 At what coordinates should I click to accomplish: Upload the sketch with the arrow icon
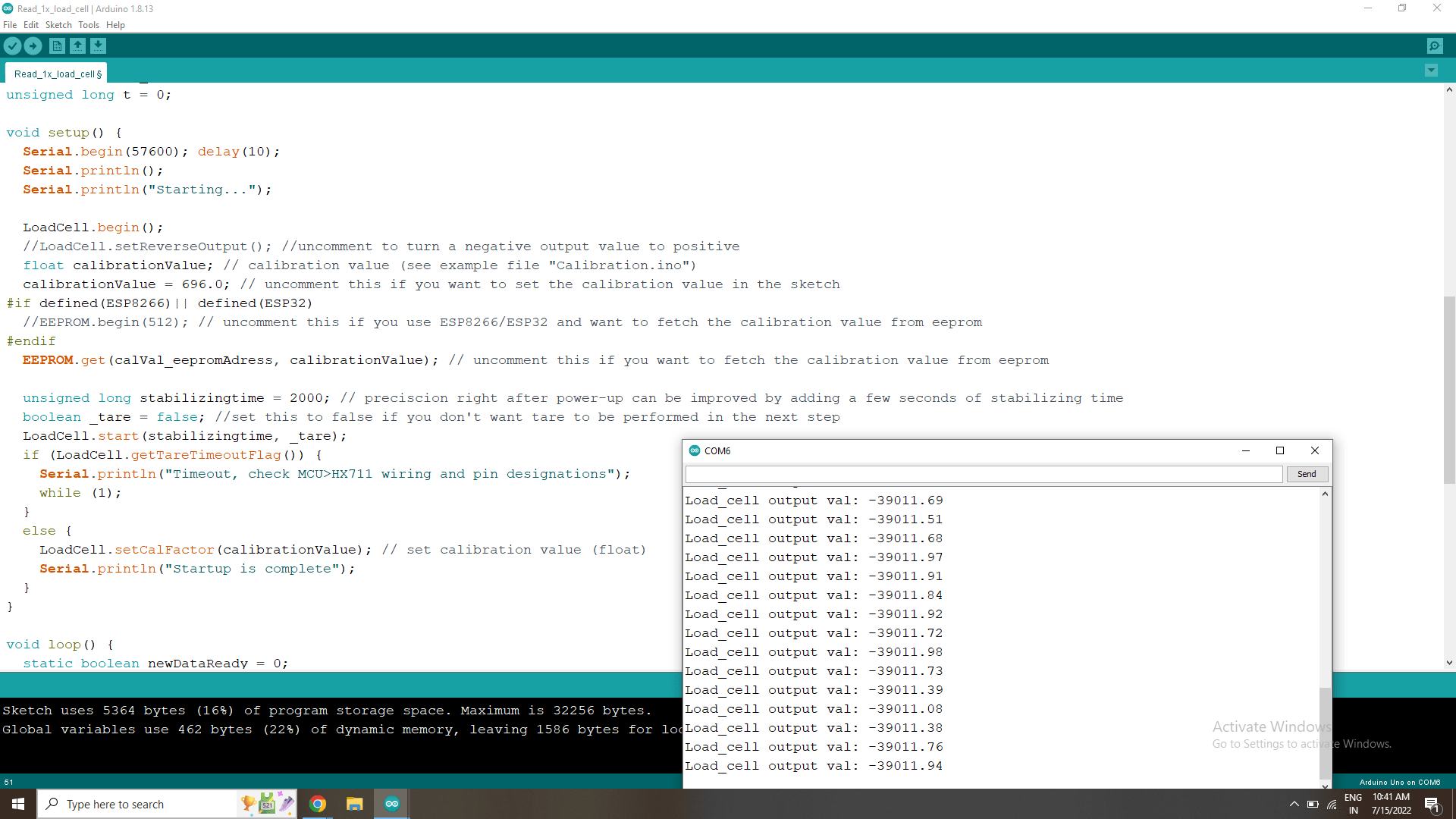[x=33, y=45]
